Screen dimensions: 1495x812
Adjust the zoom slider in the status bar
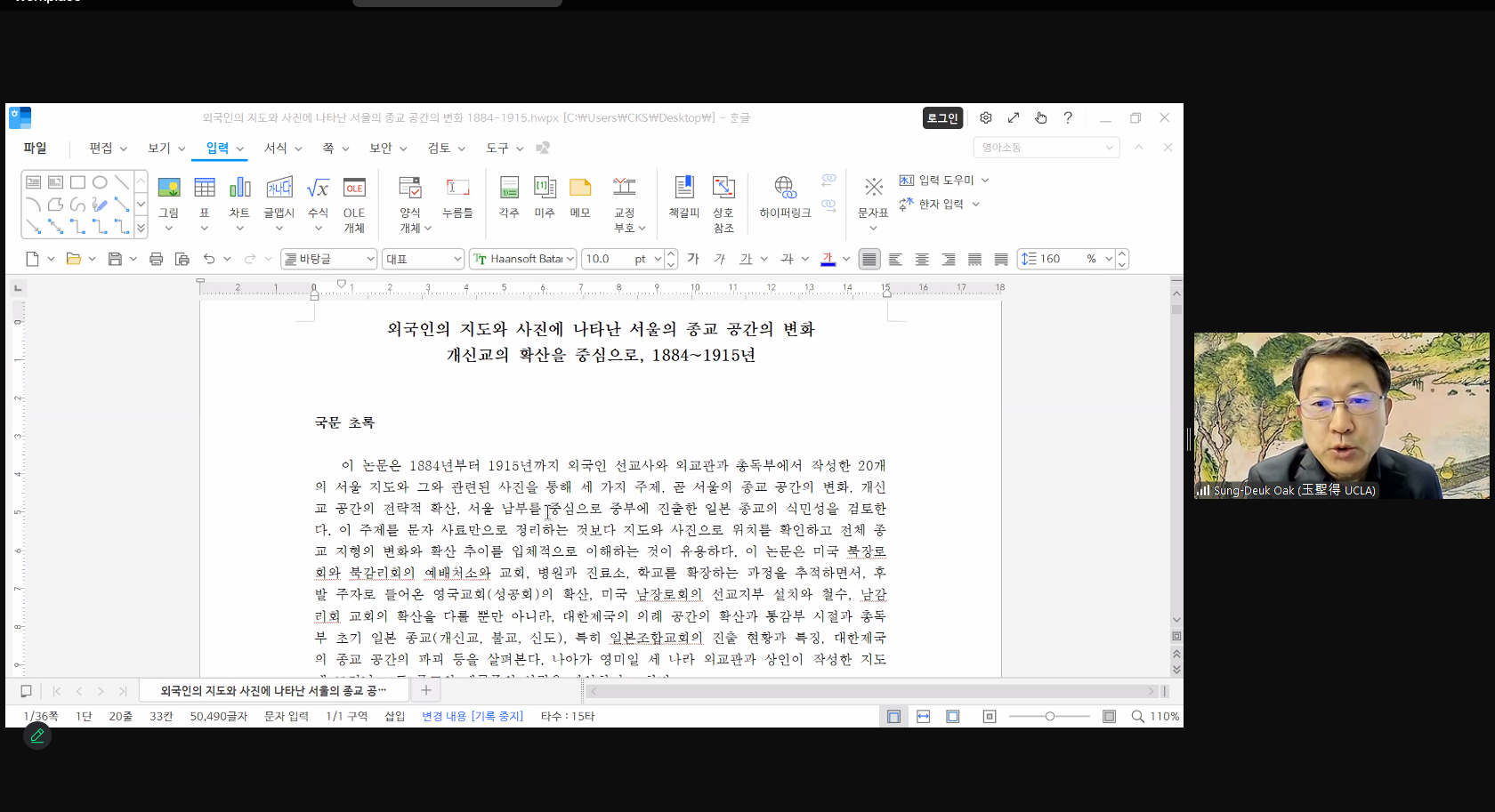click(x=1050, y=716)
